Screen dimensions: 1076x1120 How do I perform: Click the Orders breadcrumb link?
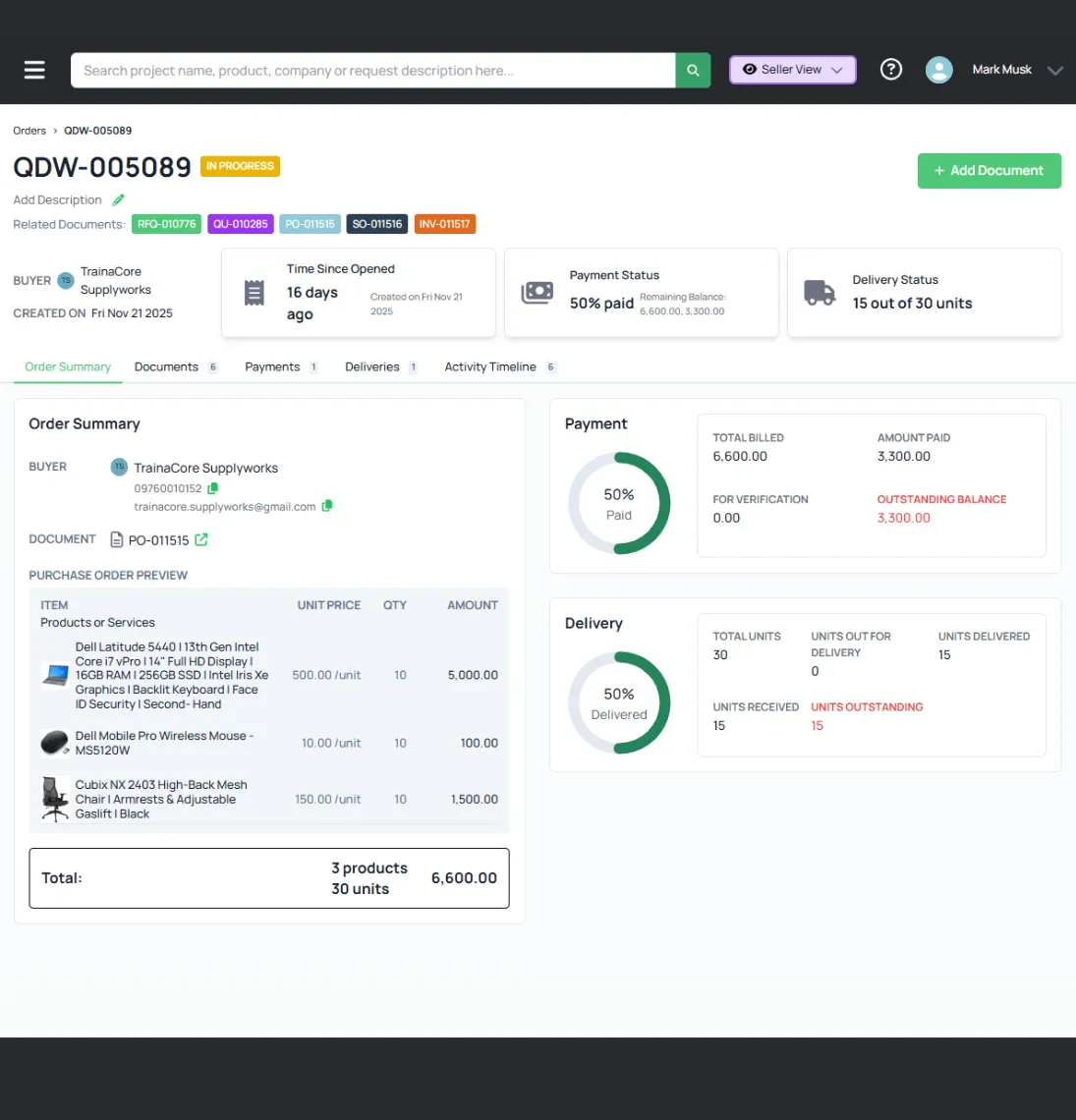29,130
